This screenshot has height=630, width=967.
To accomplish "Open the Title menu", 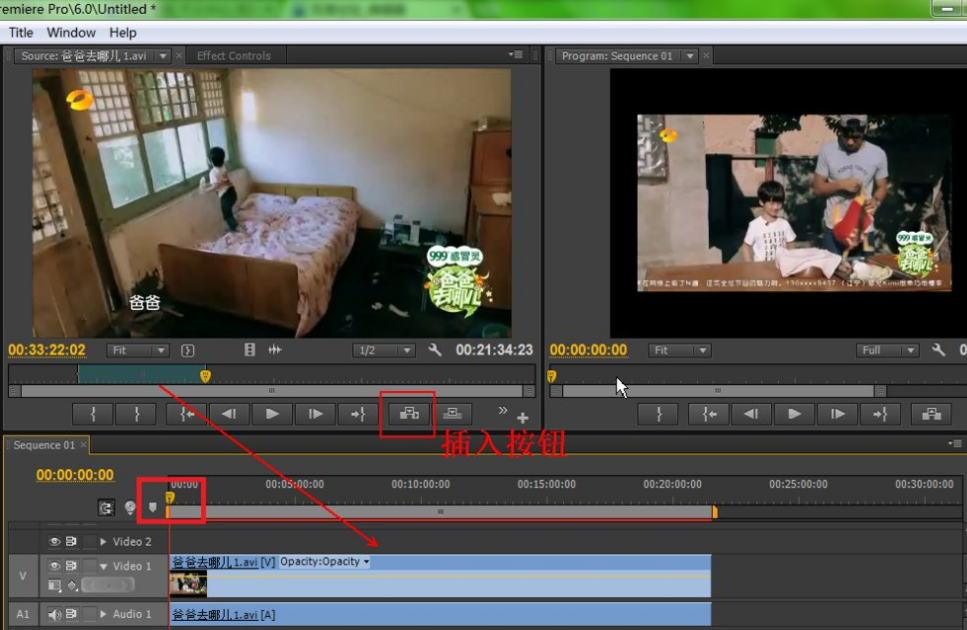I will click(x=21, y=33).
